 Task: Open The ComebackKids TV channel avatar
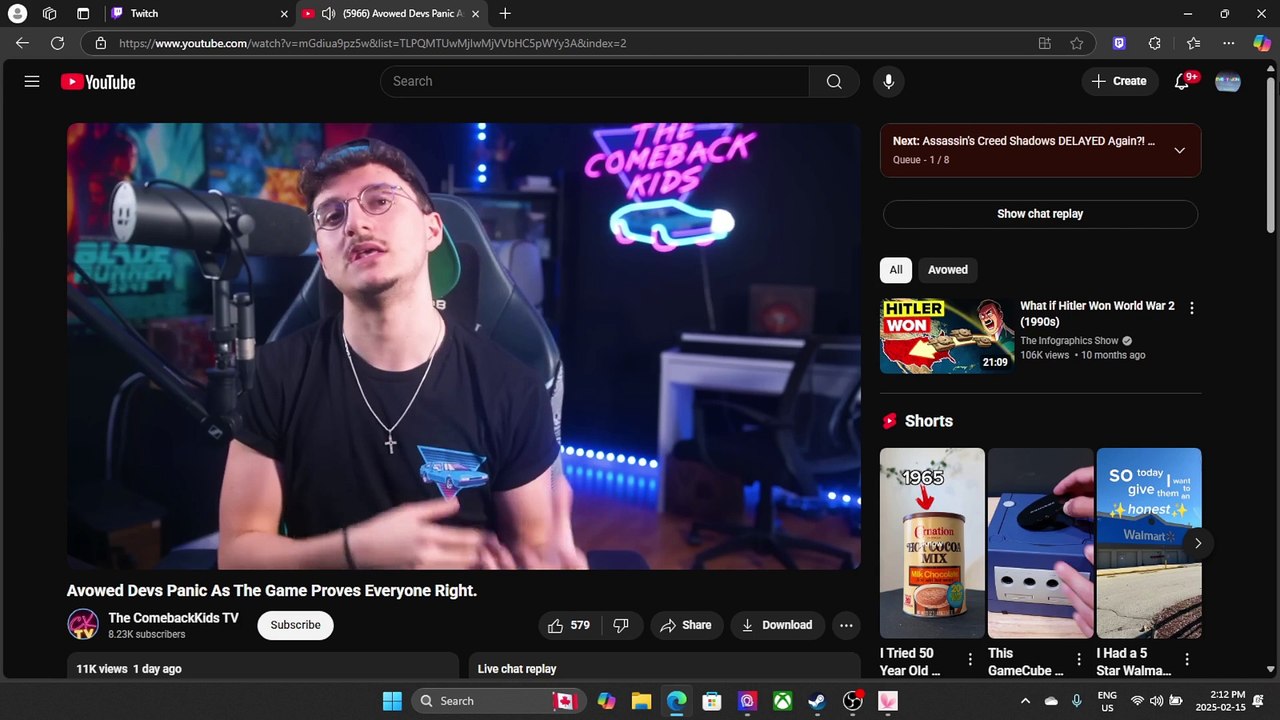(x=83, y=625)
